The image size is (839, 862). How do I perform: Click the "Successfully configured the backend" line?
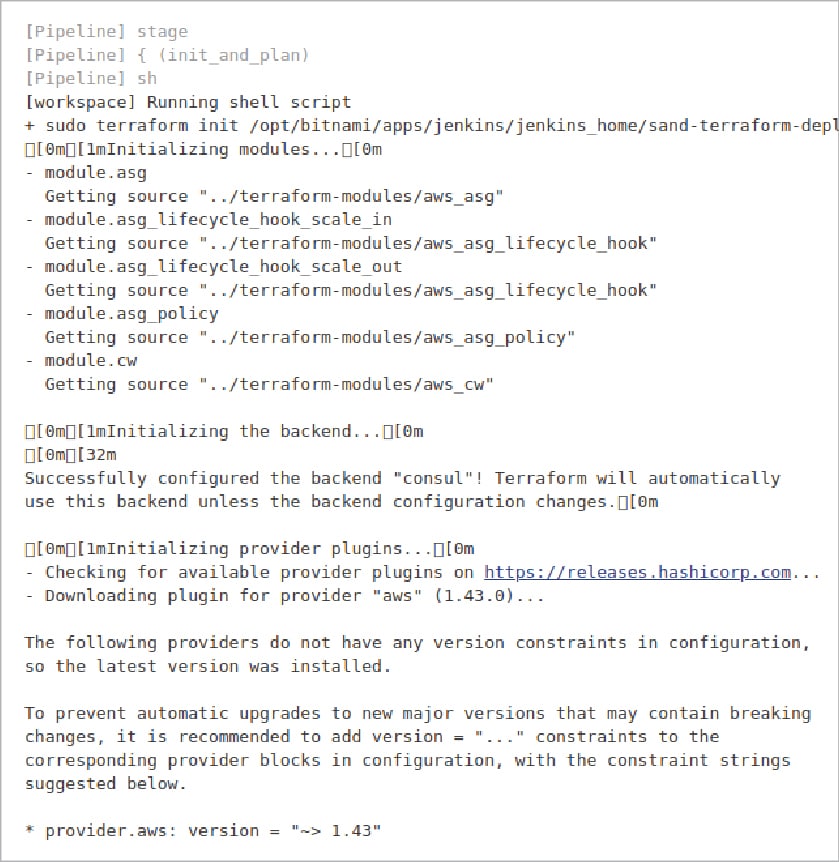click(x=402, y=479)
